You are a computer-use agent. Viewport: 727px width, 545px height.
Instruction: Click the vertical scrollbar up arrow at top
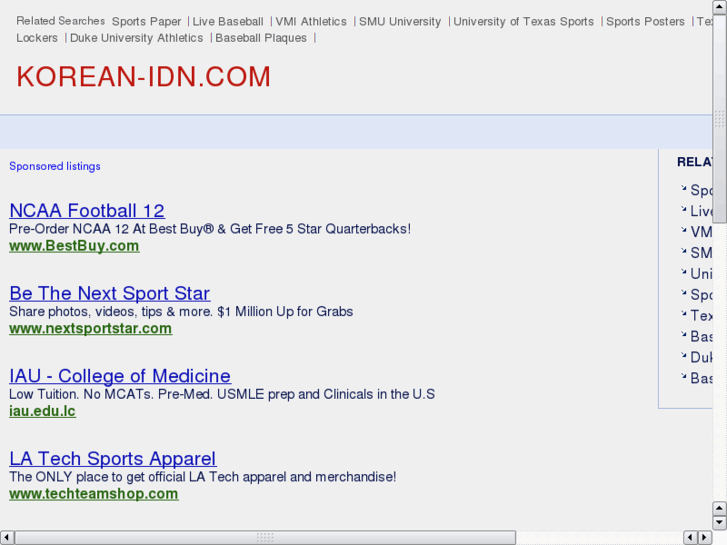pos(720,7)
